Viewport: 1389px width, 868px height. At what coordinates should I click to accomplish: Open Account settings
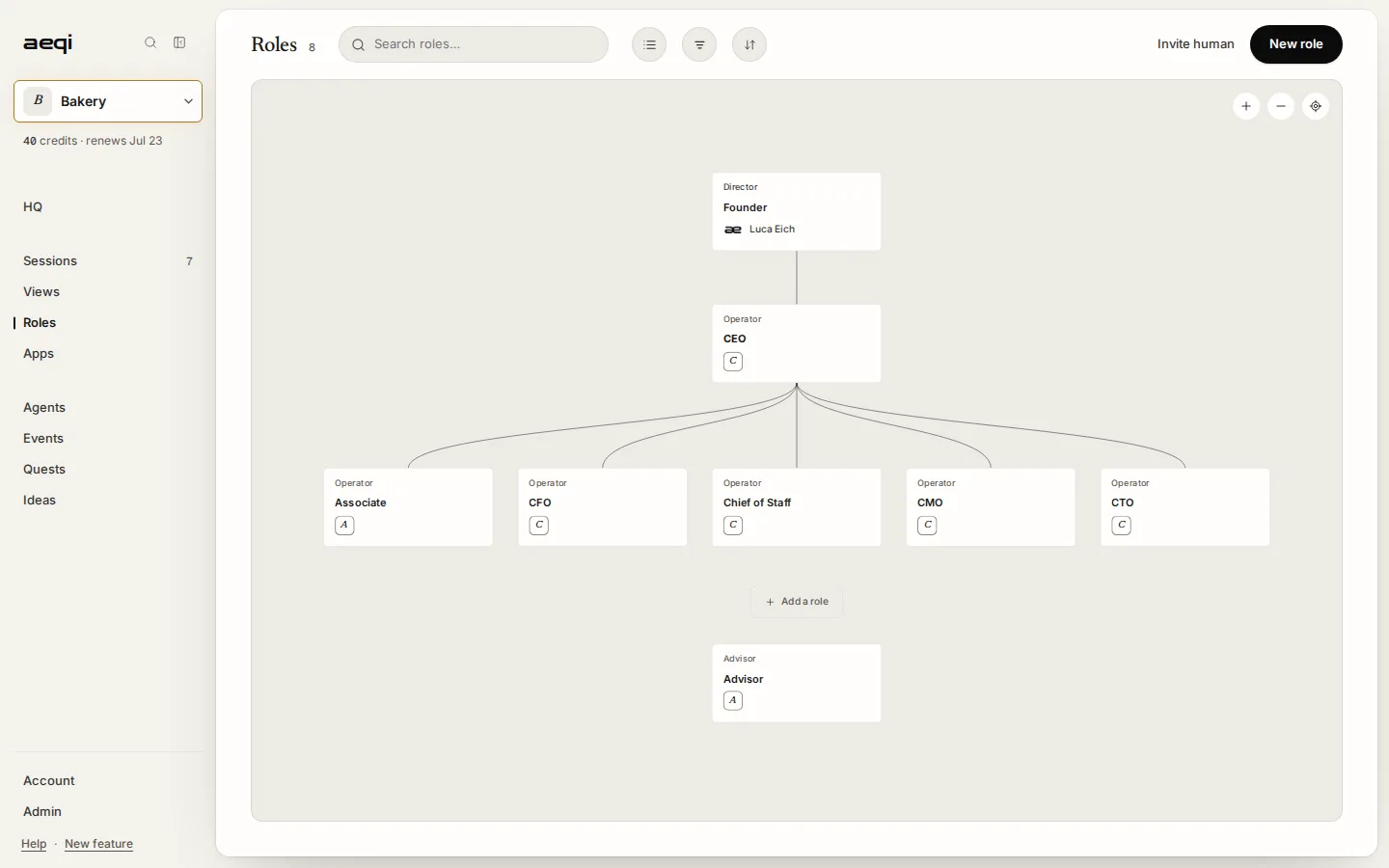[x=49, y=780]
